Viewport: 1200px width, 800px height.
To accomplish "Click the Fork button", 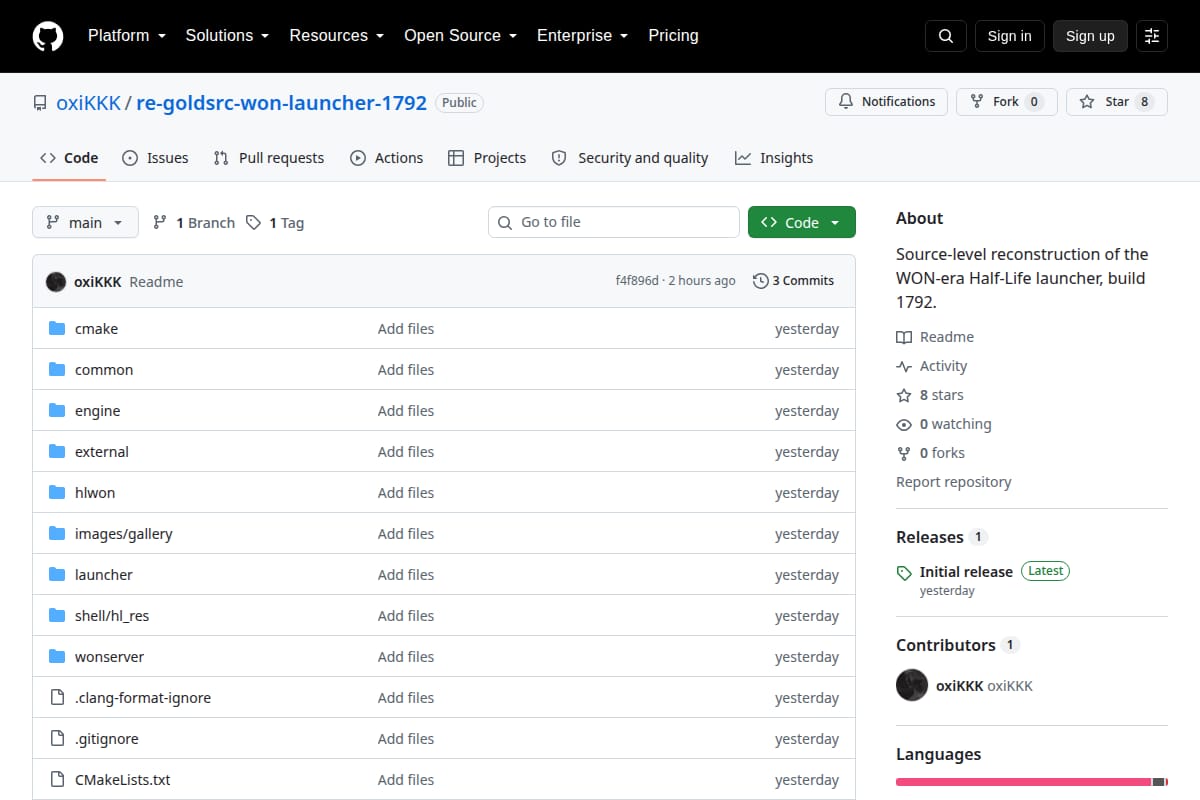I will tap(1006, 102).
